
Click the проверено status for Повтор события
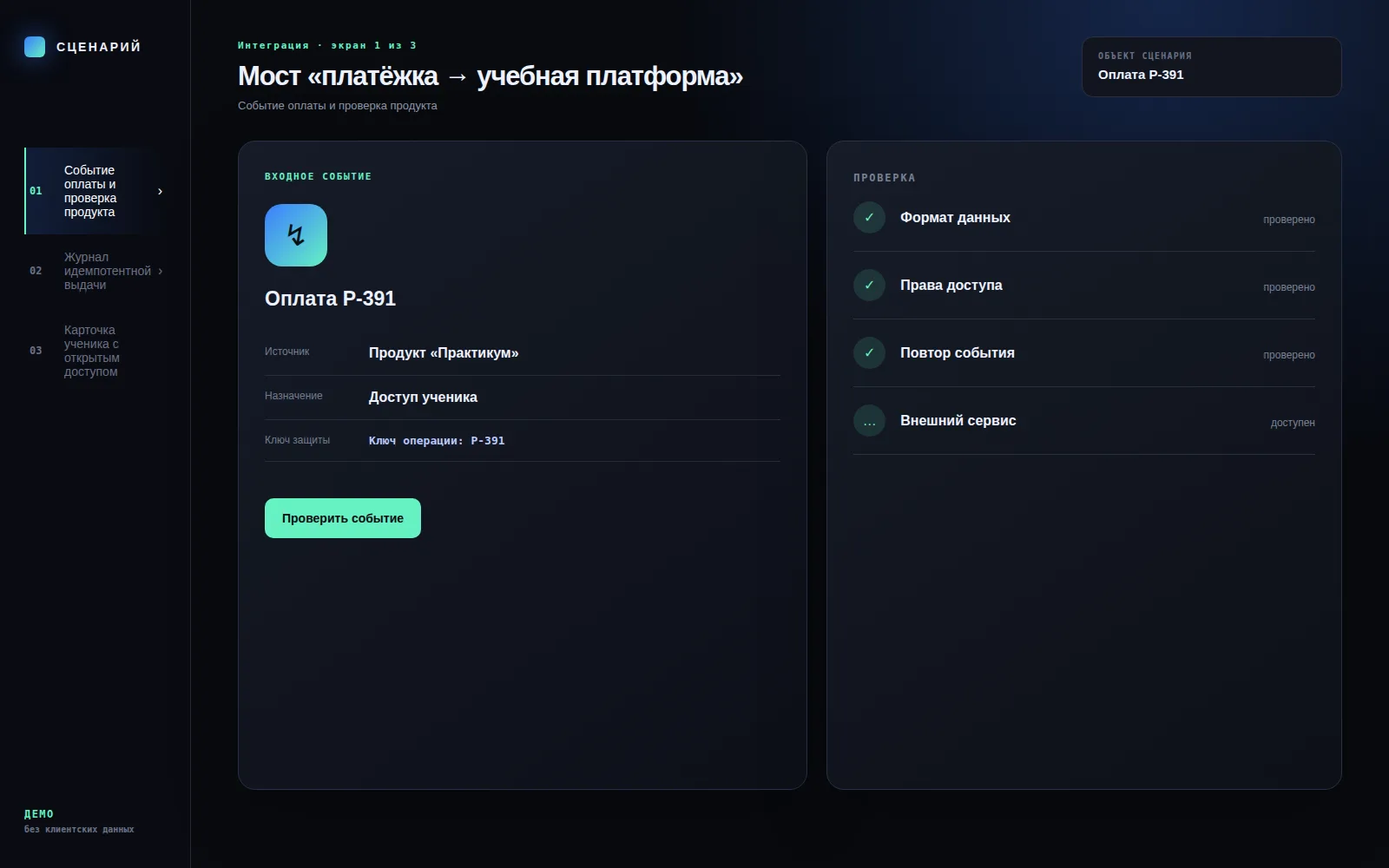[x=1289, y=355]
